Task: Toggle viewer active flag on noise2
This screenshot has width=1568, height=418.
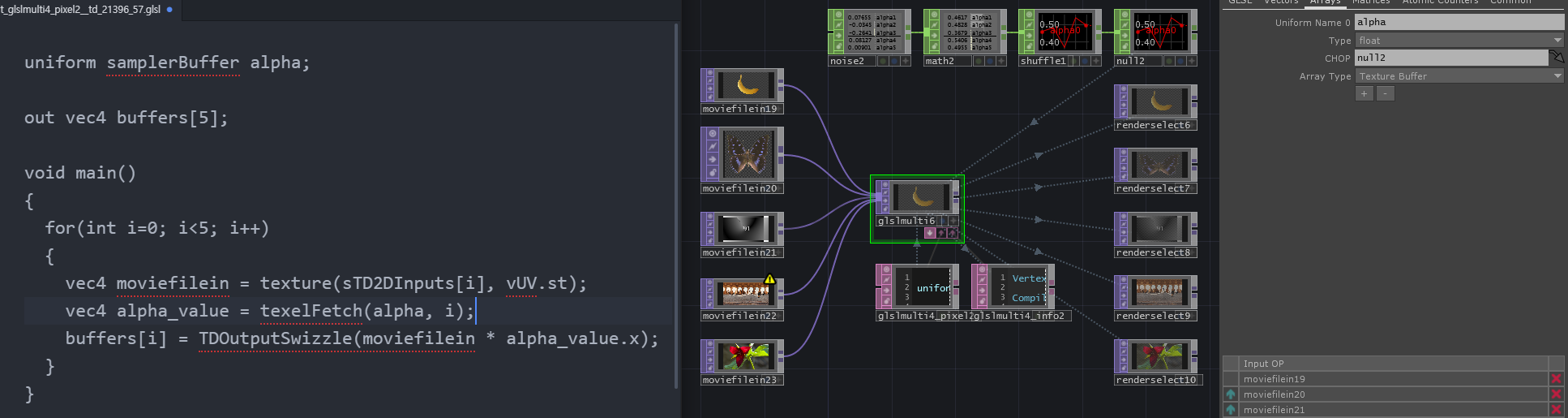Action: click(838, 15)
